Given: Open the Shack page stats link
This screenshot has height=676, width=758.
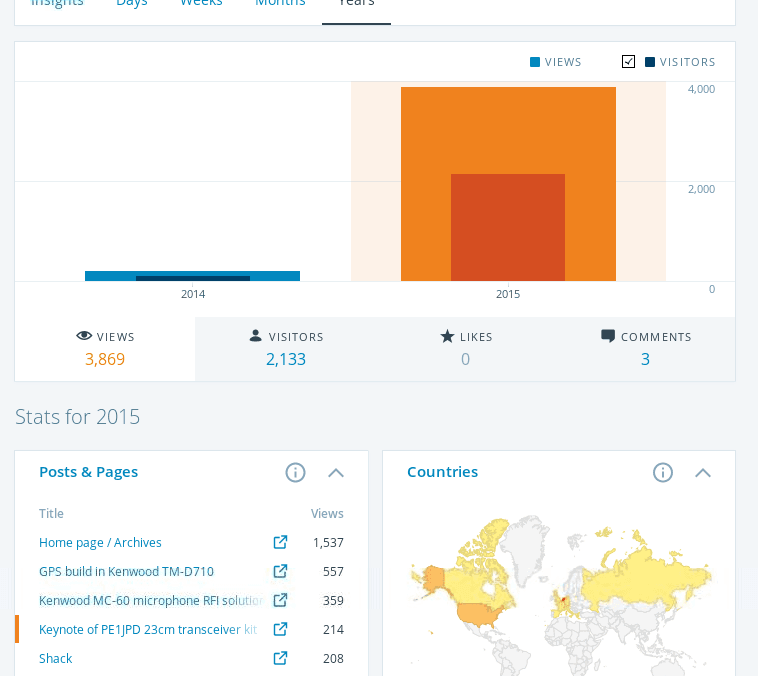Looking at the screenshot, I should click(56, 659).
